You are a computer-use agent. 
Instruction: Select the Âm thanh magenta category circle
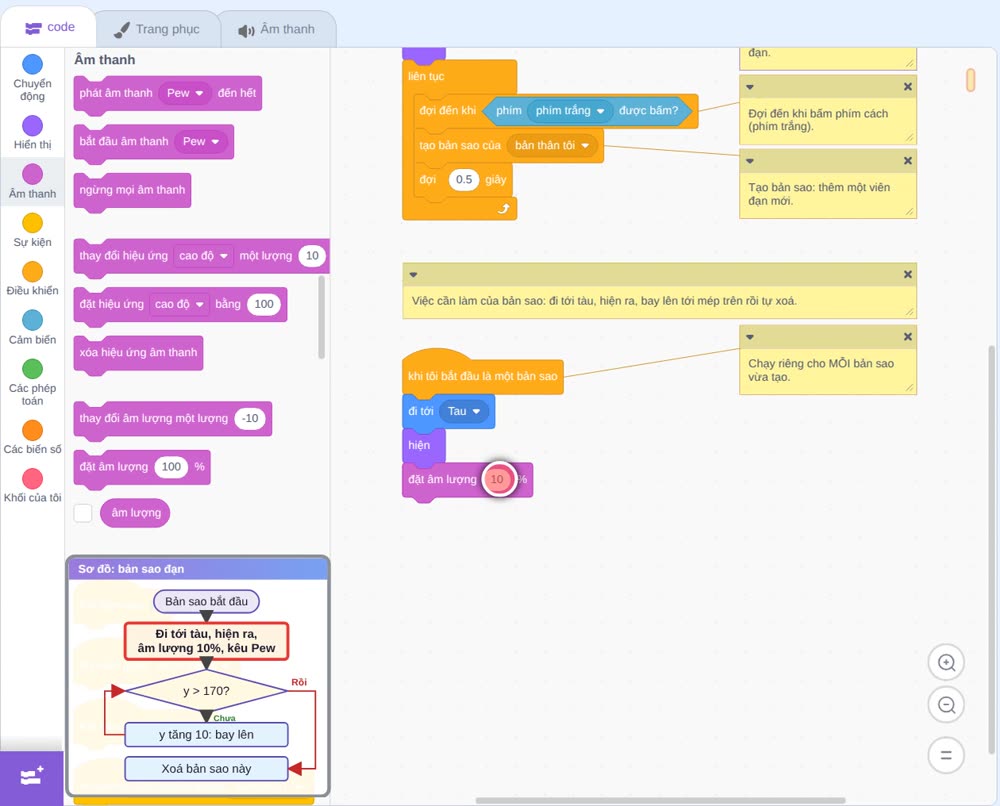point(33,174)
